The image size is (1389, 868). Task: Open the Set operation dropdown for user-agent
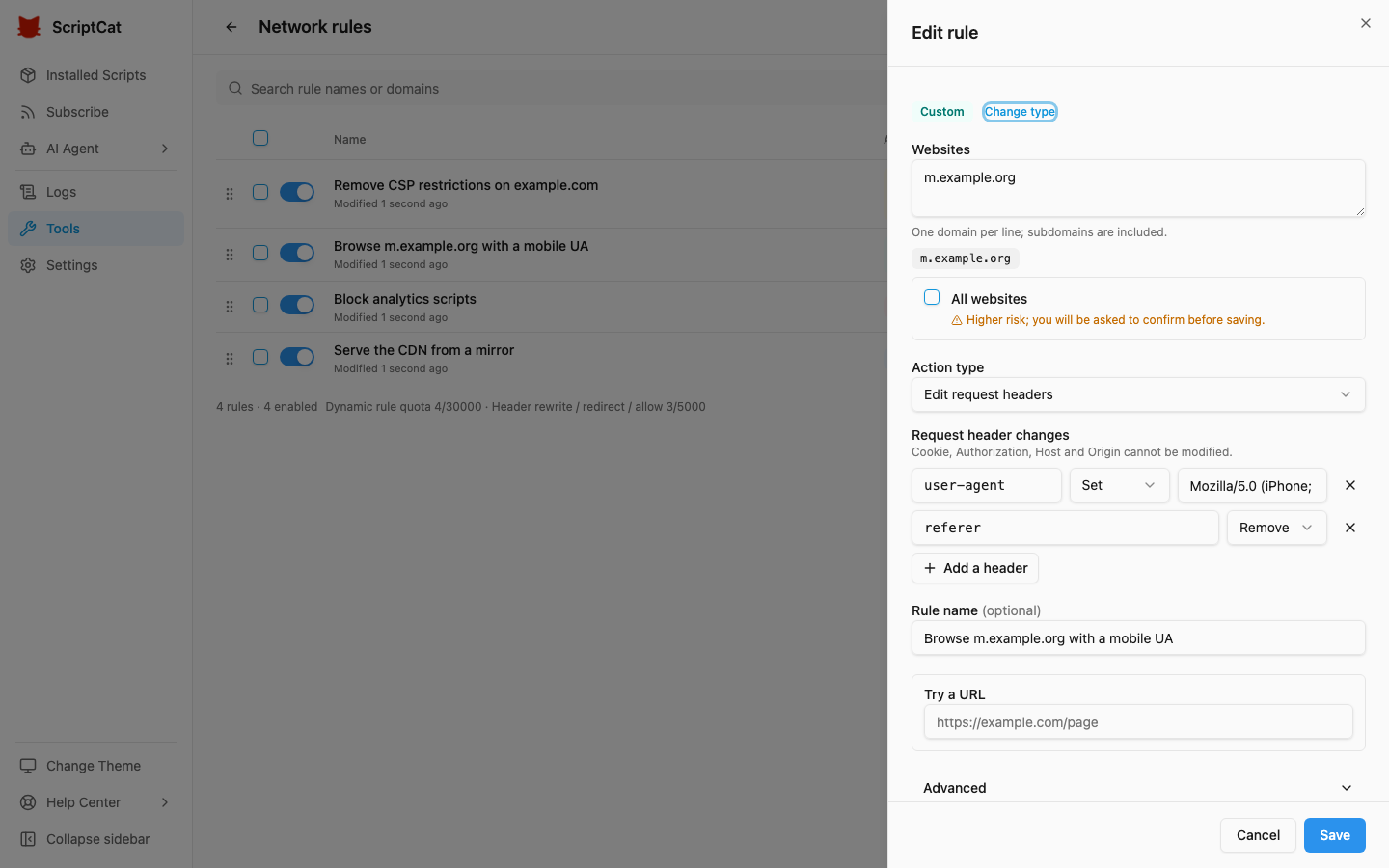click(x=1119, y=485)
